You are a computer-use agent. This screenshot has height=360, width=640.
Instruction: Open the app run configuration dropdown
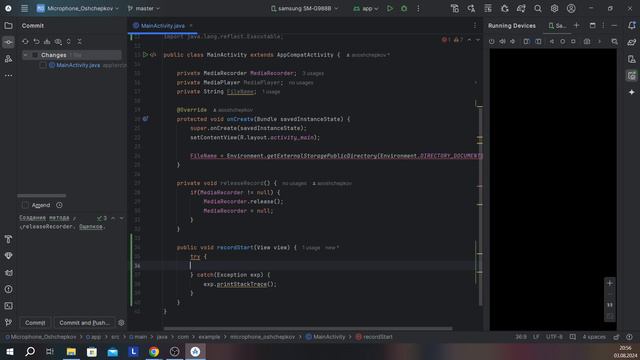pos(366,8)
